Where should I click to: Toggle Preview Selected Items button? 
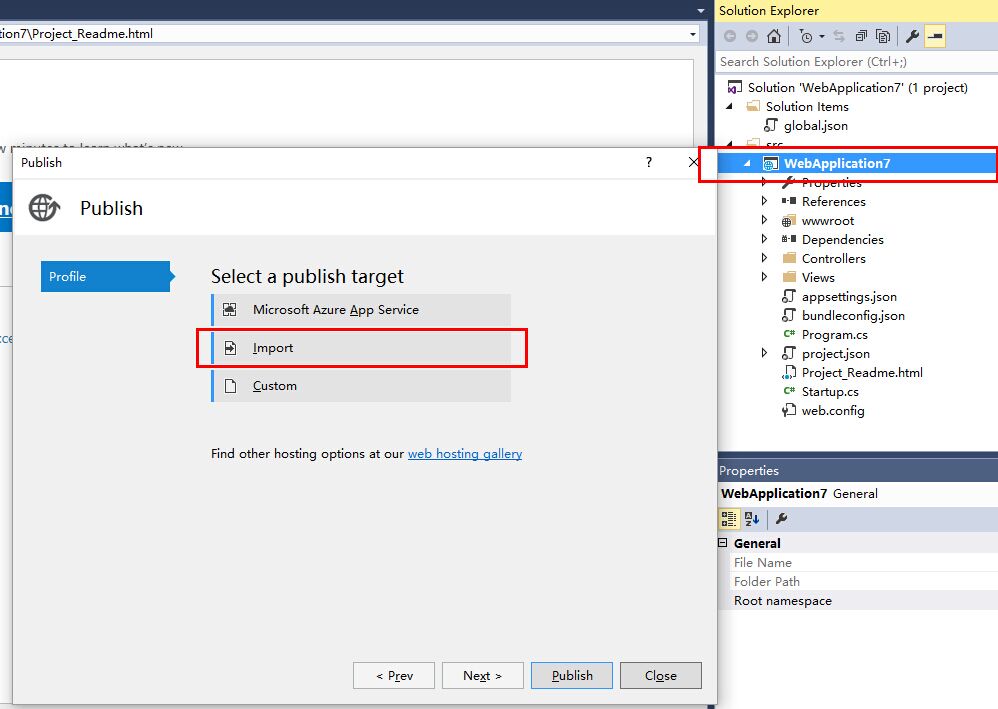pos(934,36)
